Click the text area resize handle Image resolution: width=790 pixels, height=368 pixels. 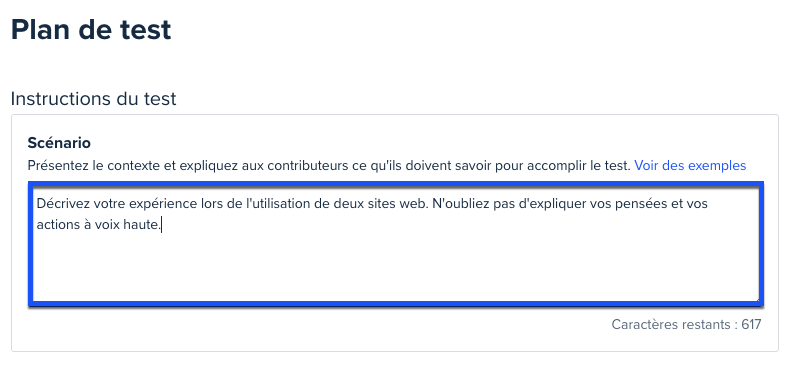755,298
